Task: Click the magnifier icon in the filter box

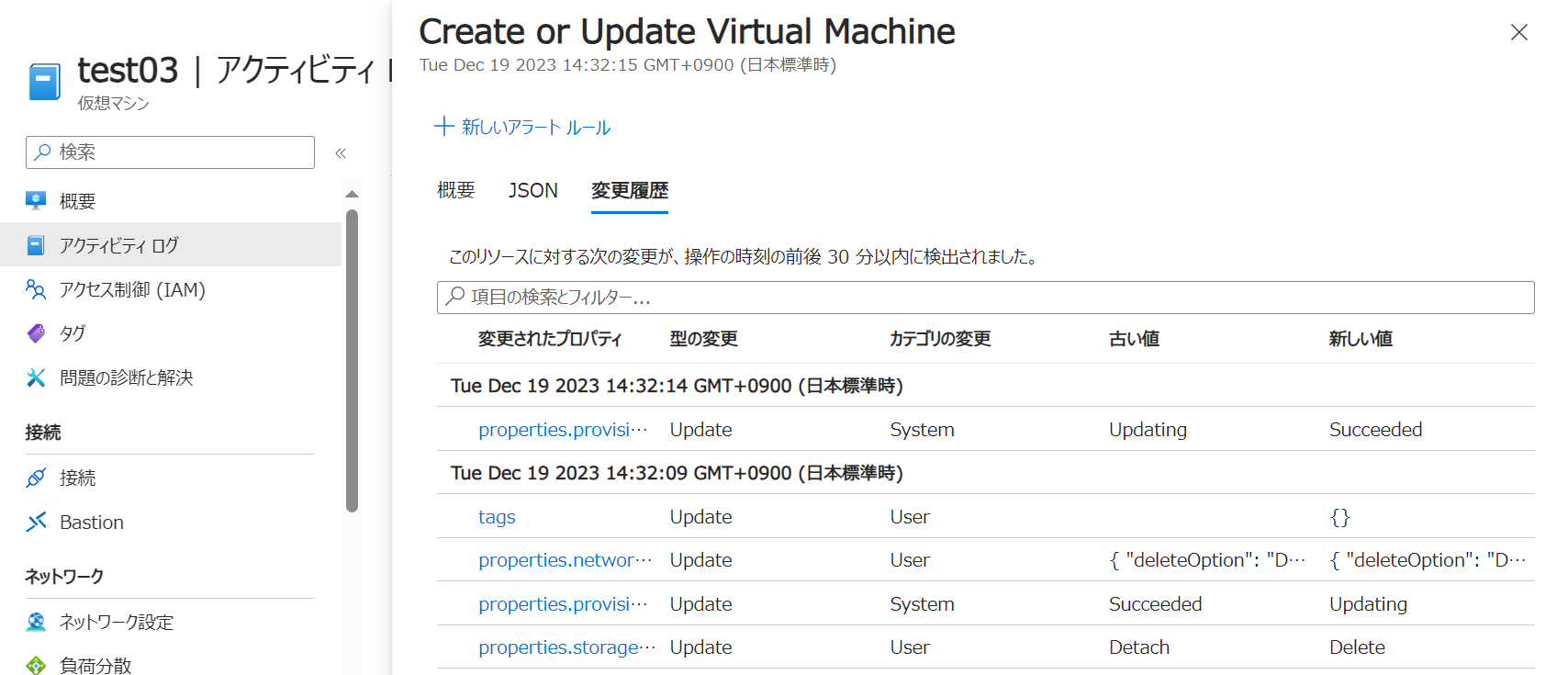Action: (x=455, y=297)
